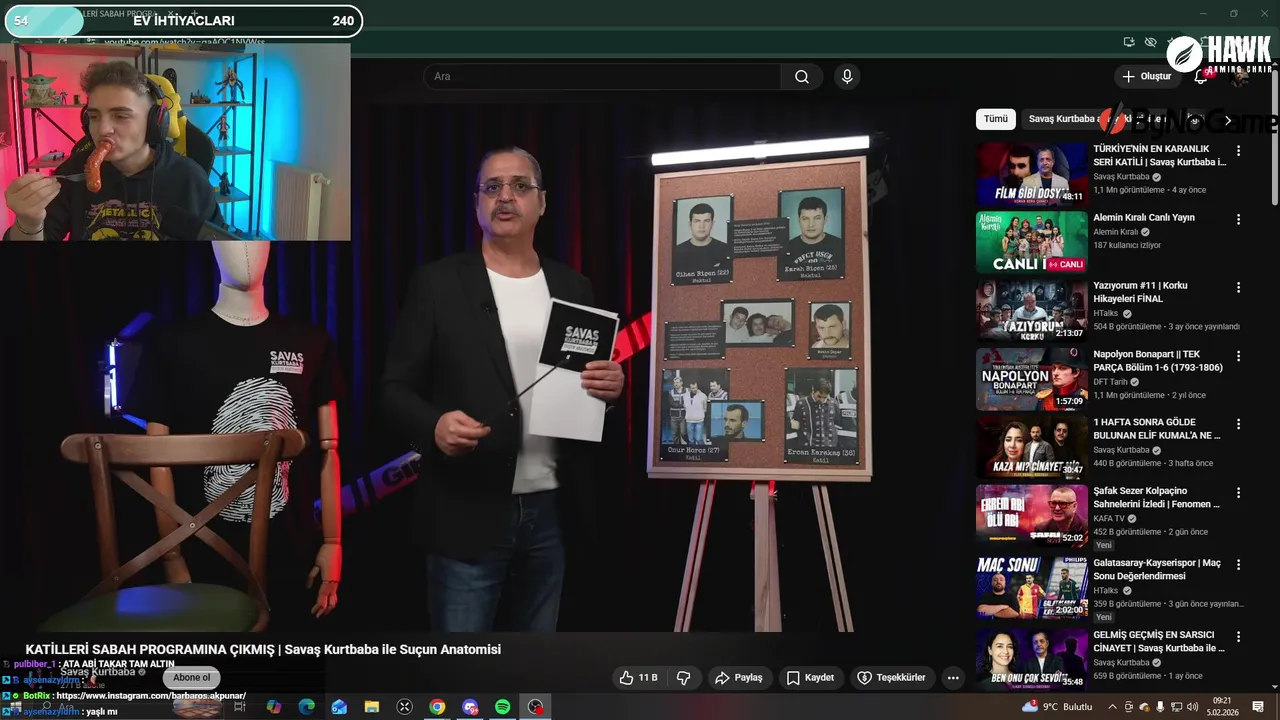Click the Savaş Kurtbaba channel name under video

click(x=97, y=672)
